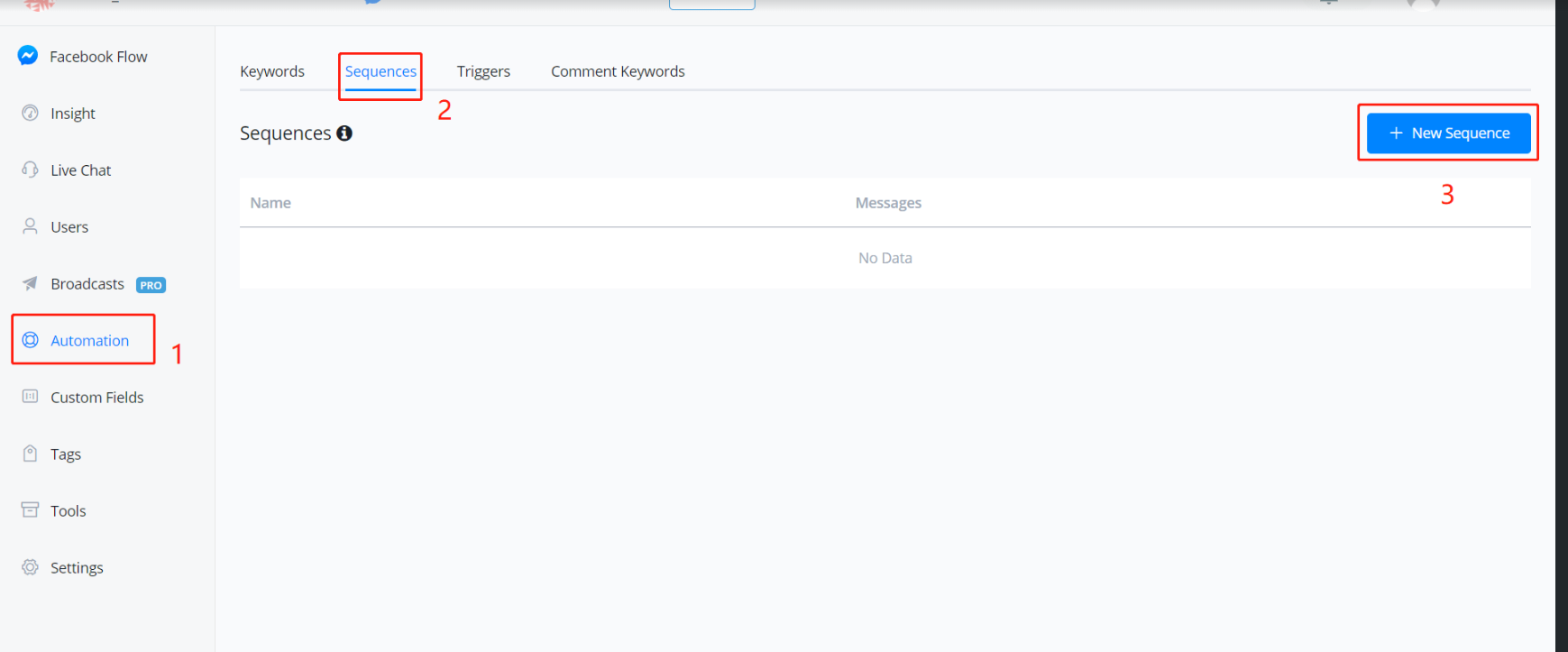Click the Tools archive box icon
This screenshot has height=652, width=1568.
[x=30, y=510]
